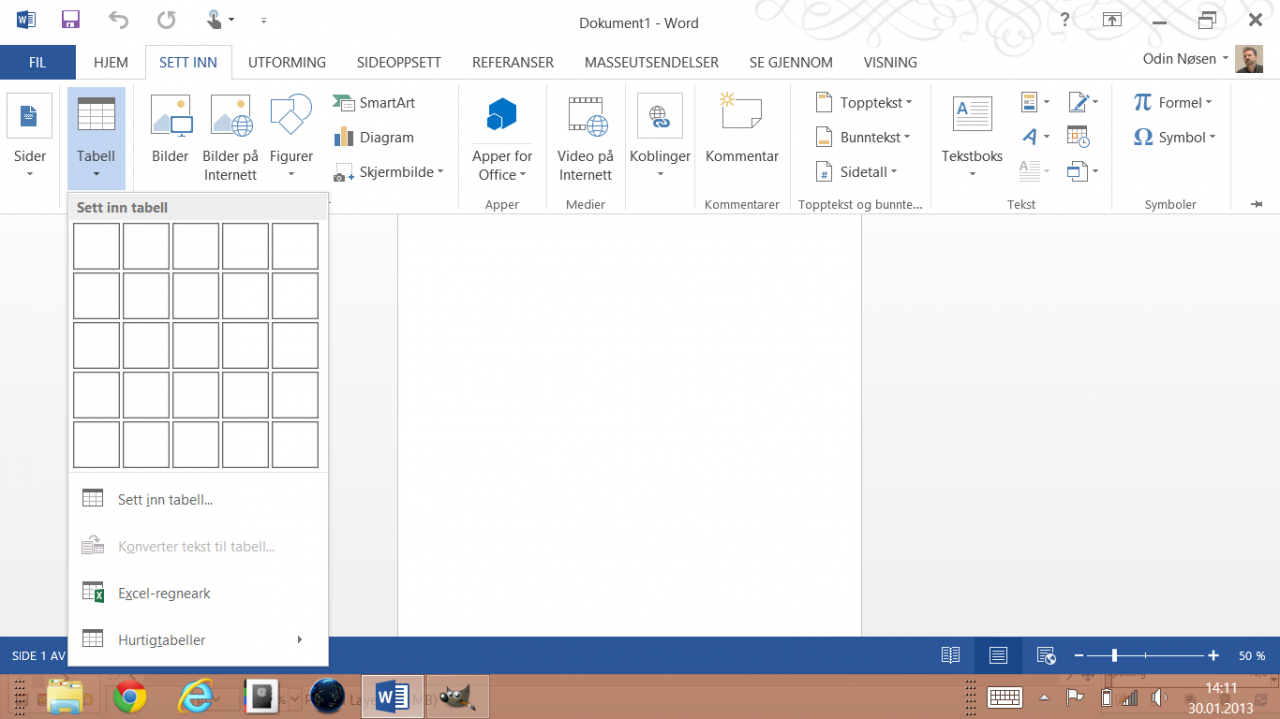Open the Word help question mark

point(1066,20)
